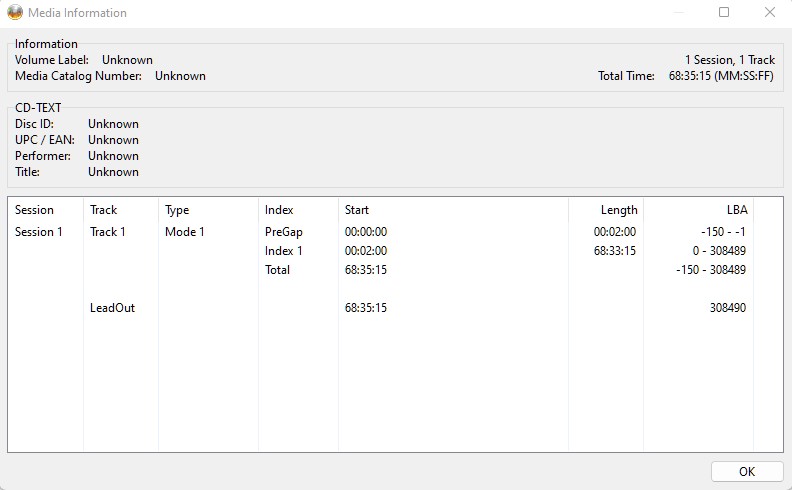
Task: Select the Index 1 row
Action: tap(284, 251)
